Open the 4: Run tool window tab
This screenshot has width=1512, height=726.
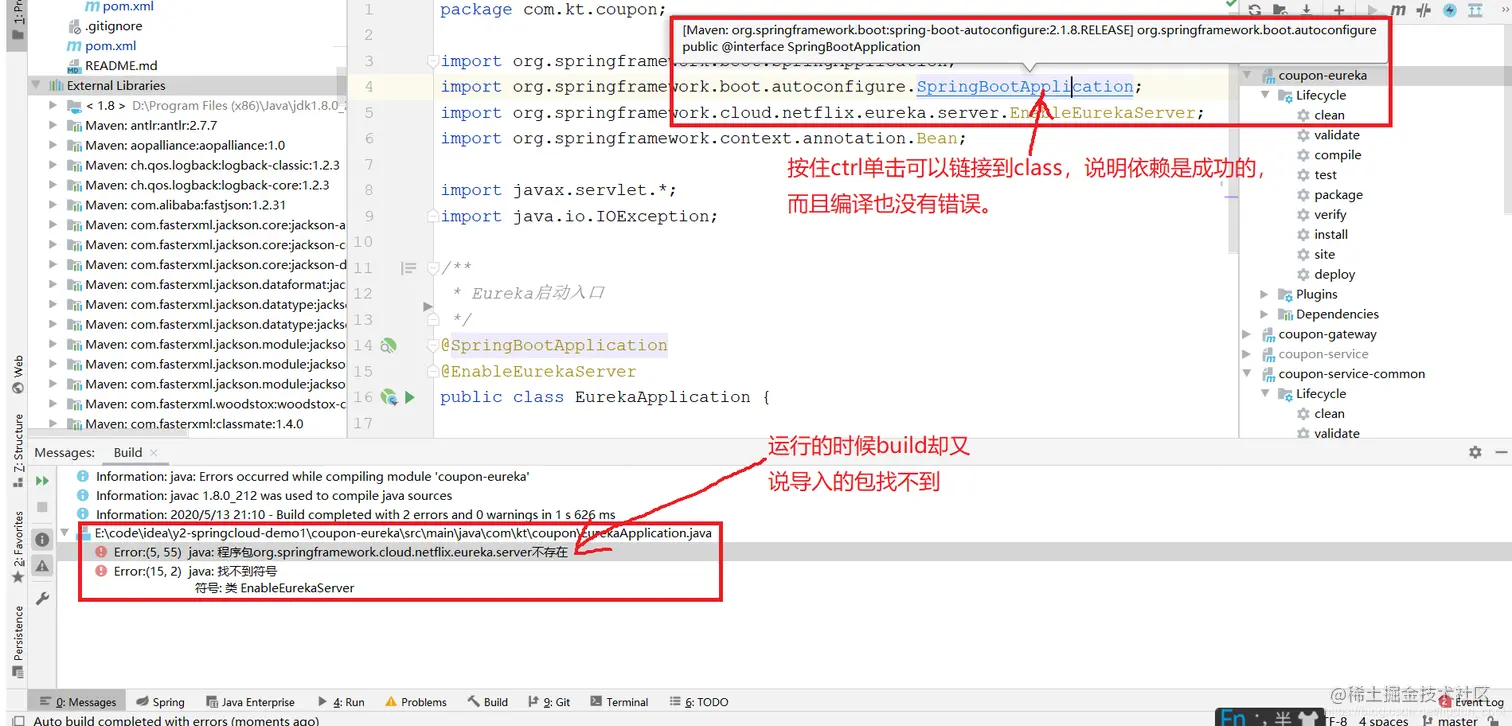pyautogui.click(x=341, y=702)
